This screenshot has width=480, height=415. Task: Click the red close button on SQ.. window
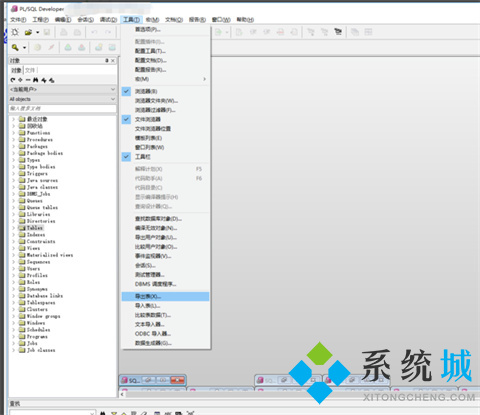[x=177, y=380]
